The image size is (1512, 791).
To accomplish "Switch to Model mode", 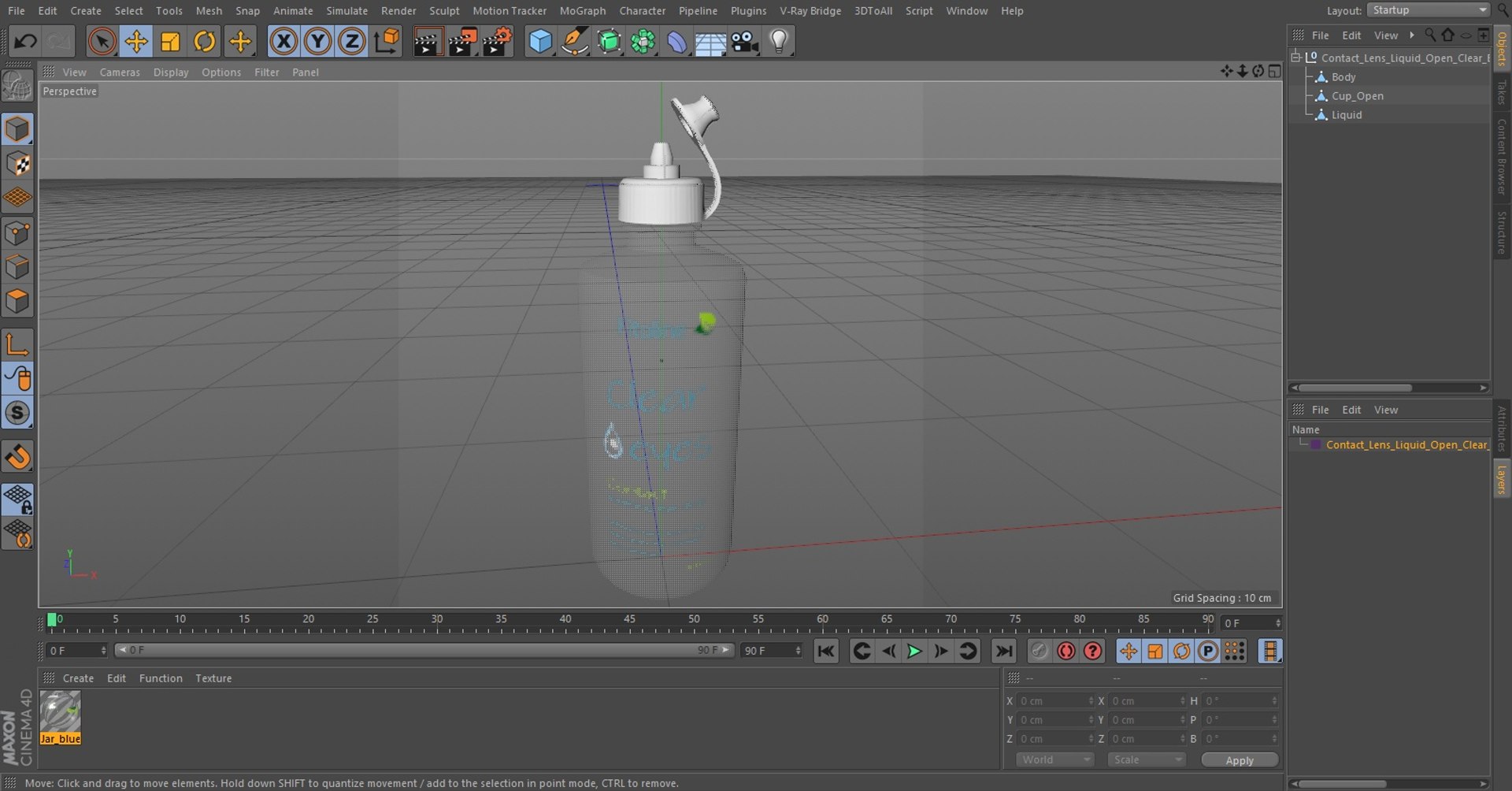I will click(17, 129).
